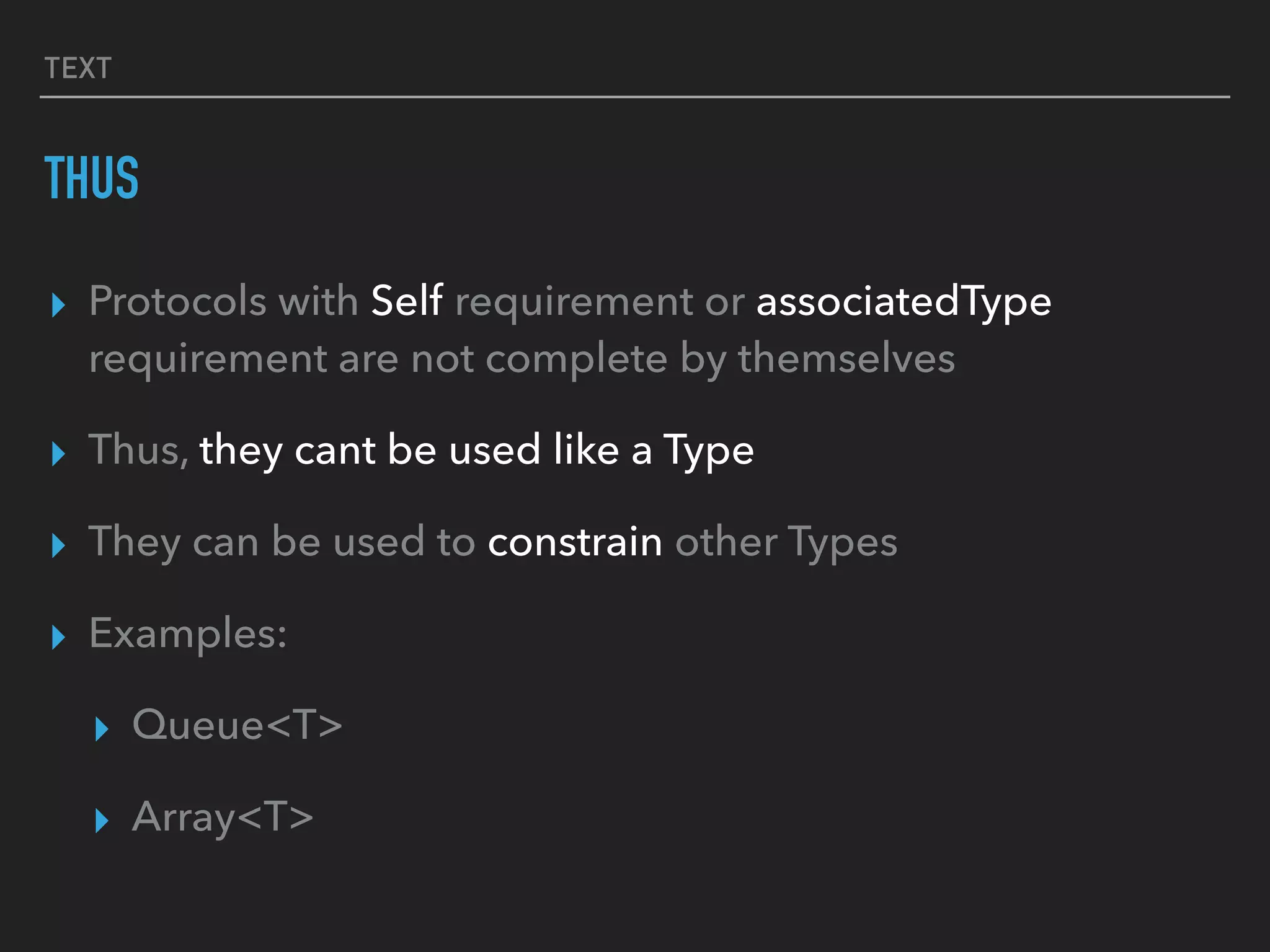Click the bullet arrow beside "They can be used"
This screenshot has width=1270, height=952.
coord(59,545)
